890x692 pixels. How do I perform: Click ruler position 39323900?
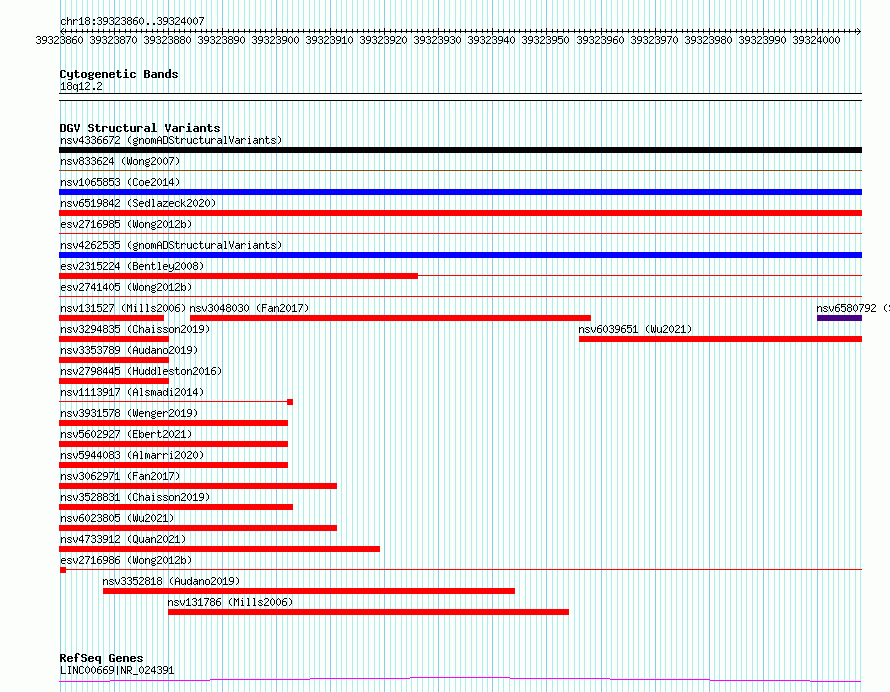pyautogui.click(x=275, y=40)
